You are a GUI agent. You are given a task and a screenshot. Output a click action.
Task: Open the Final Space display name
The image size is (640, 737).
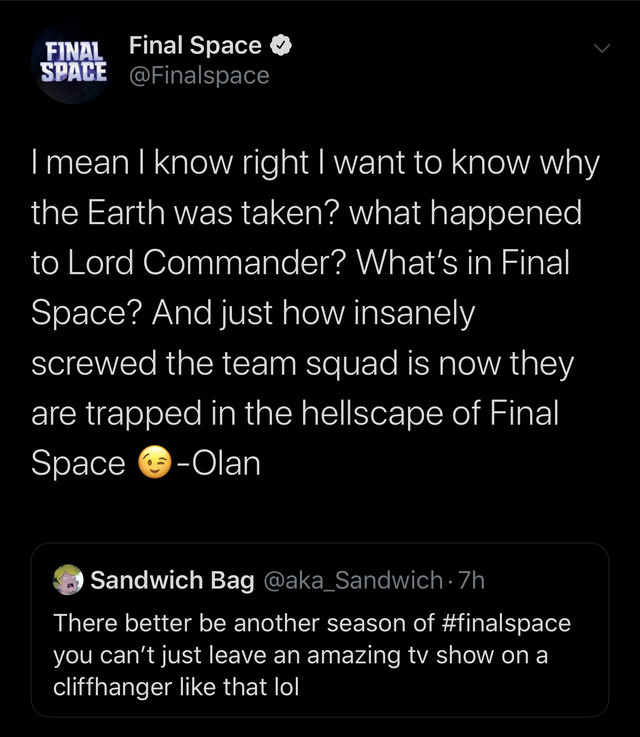tap(195, 46)
